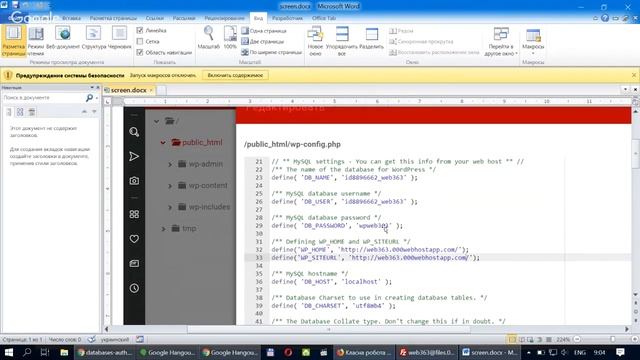Click украинский language in status bar

[115, 339]
